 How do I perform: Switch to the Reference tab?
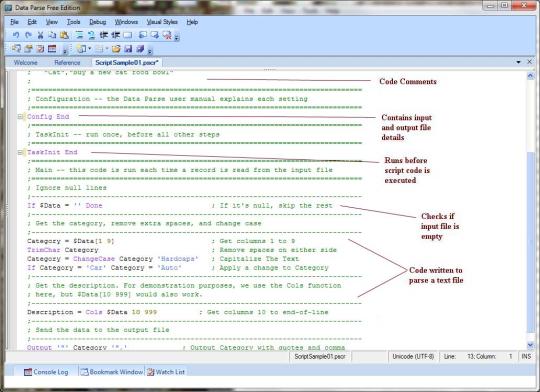pyautogui.click(x=67, y=63)
